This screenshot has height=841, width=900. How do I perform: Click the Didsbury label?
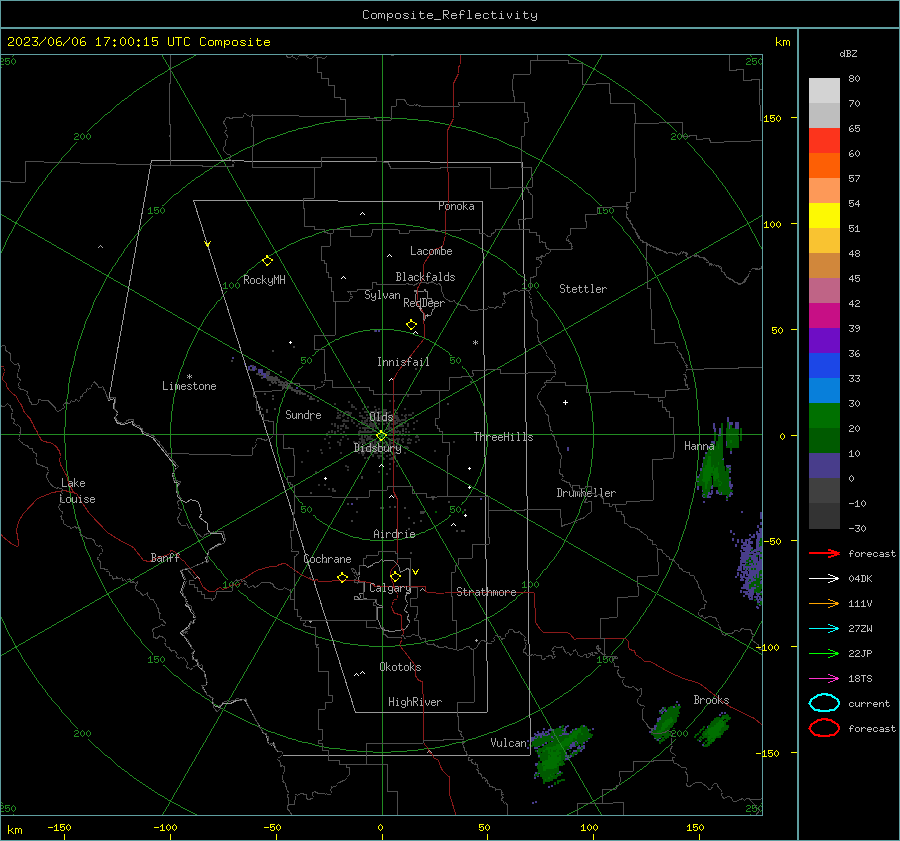(377, 448)
